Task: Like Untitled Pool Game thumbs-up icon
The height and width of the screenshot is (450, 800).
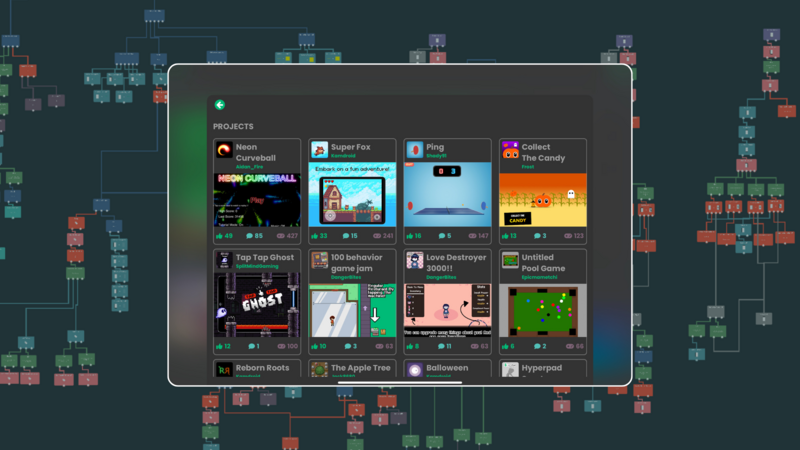Action: (505, 346)
